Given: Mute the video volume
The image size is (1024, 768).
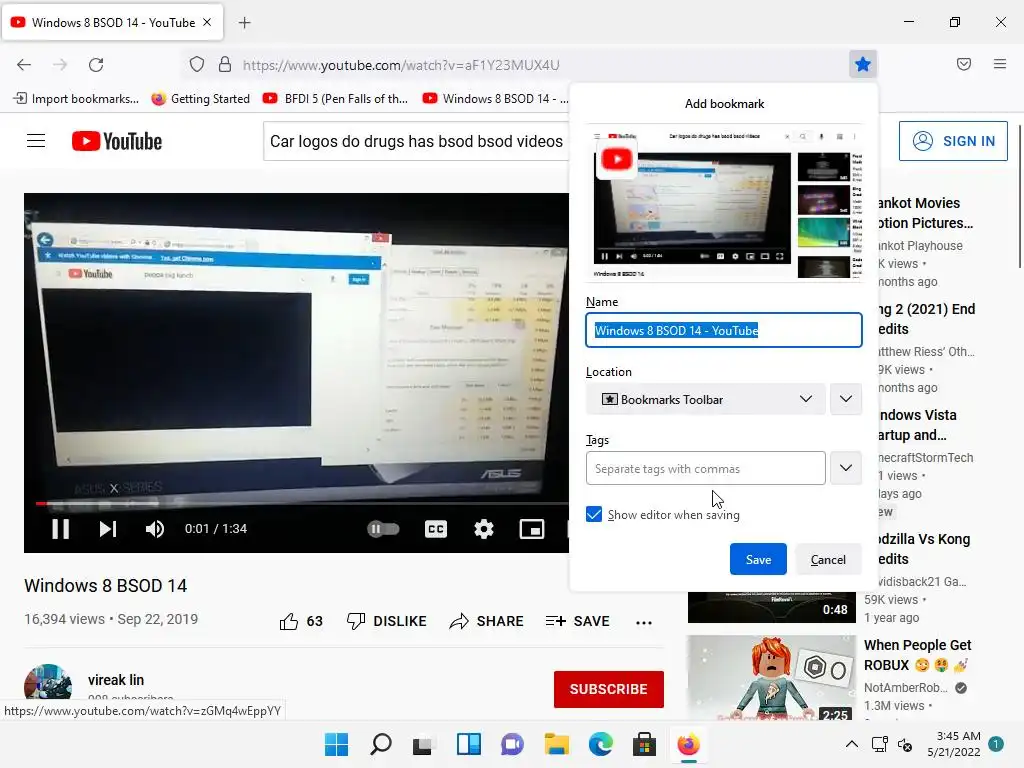Looking at the screenshot, I should pyautogui.click(x=155, y=529).
